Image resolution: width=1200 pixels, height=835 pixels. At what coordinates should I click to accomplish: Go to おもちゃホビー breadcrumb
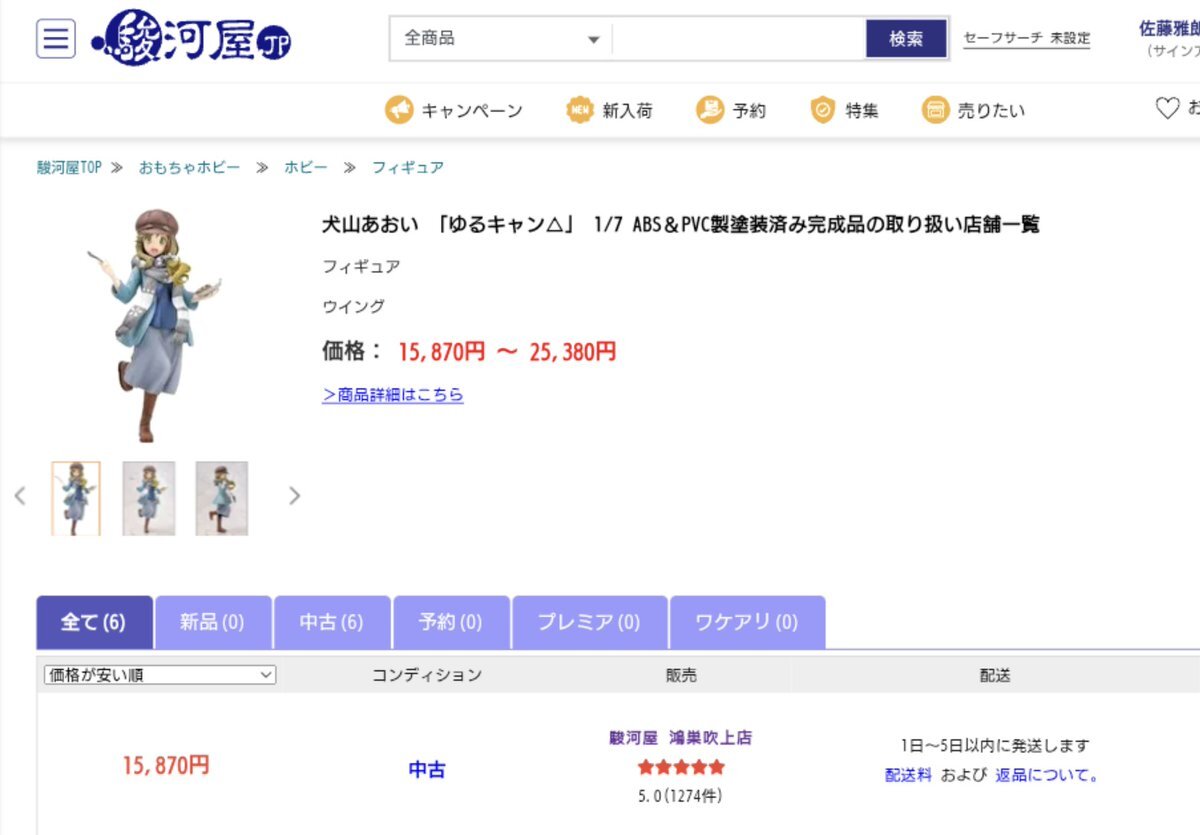coord(189,167)
